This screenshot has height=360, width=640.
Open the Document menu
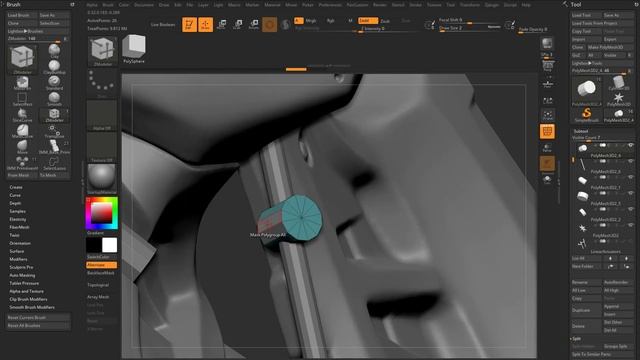tap(144, 5)
